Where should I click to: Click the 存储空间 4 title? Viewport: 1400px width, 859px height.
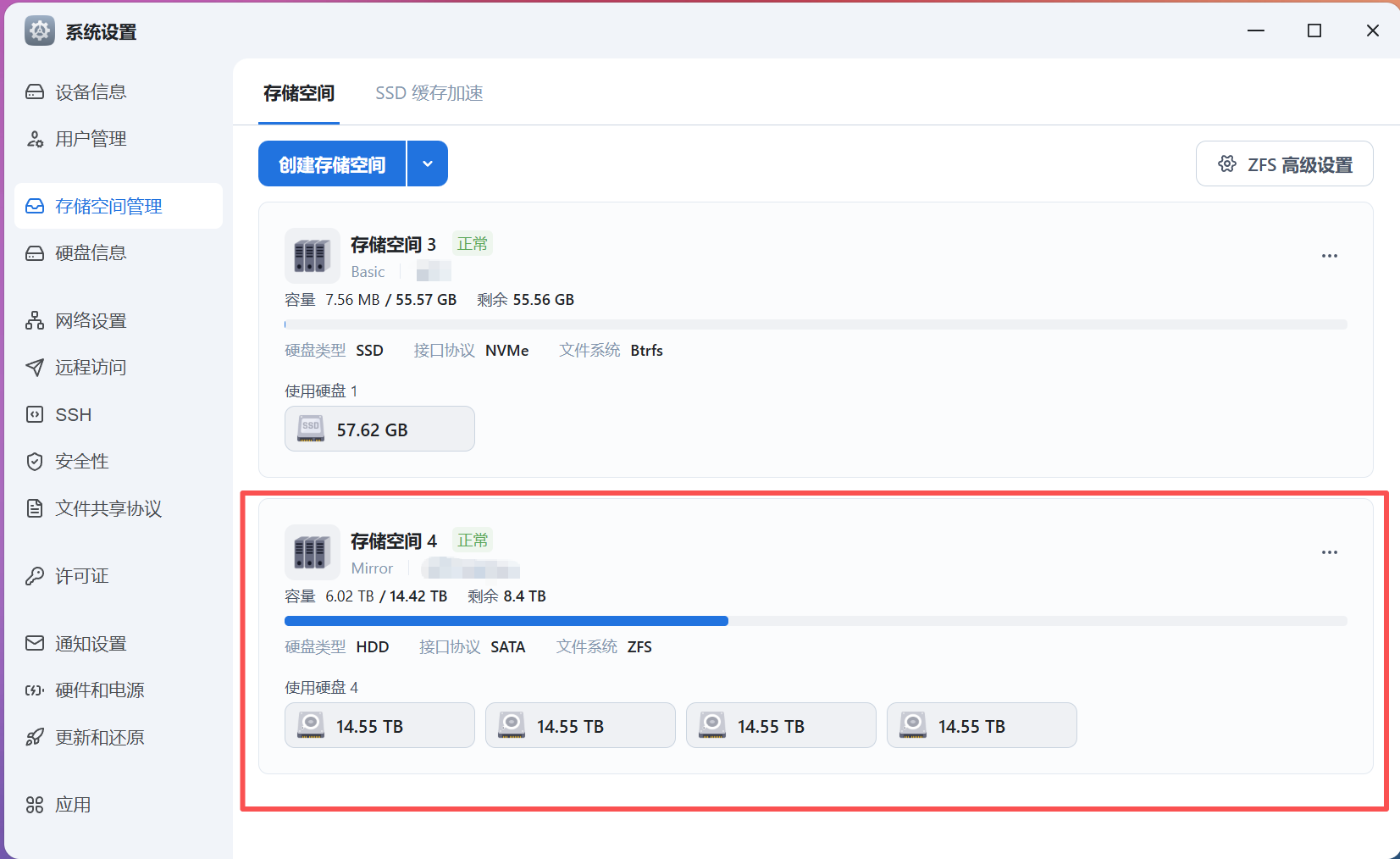[394, 541]
